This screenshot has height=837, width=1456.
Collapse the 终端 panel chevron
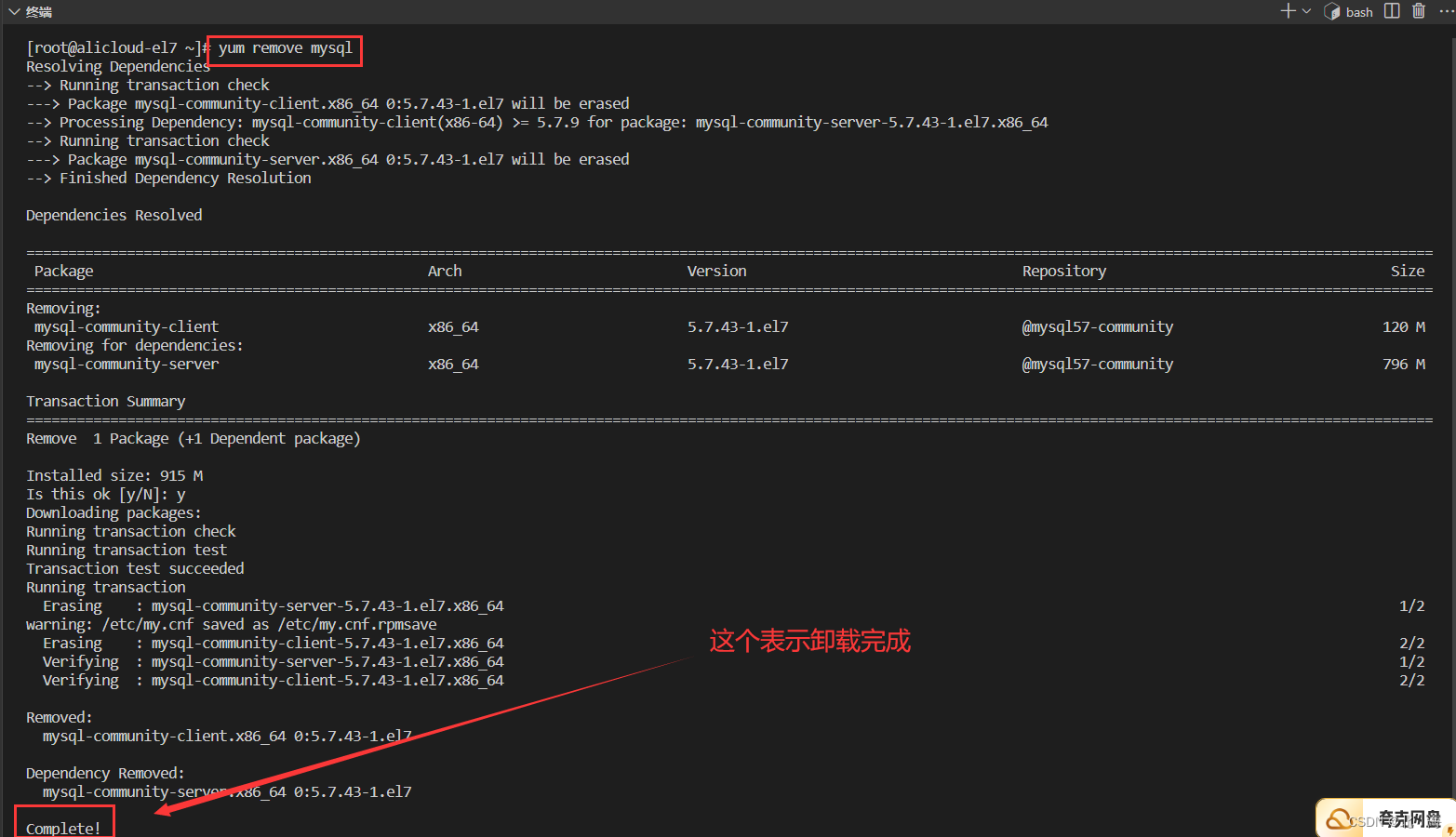click(13, 11)
